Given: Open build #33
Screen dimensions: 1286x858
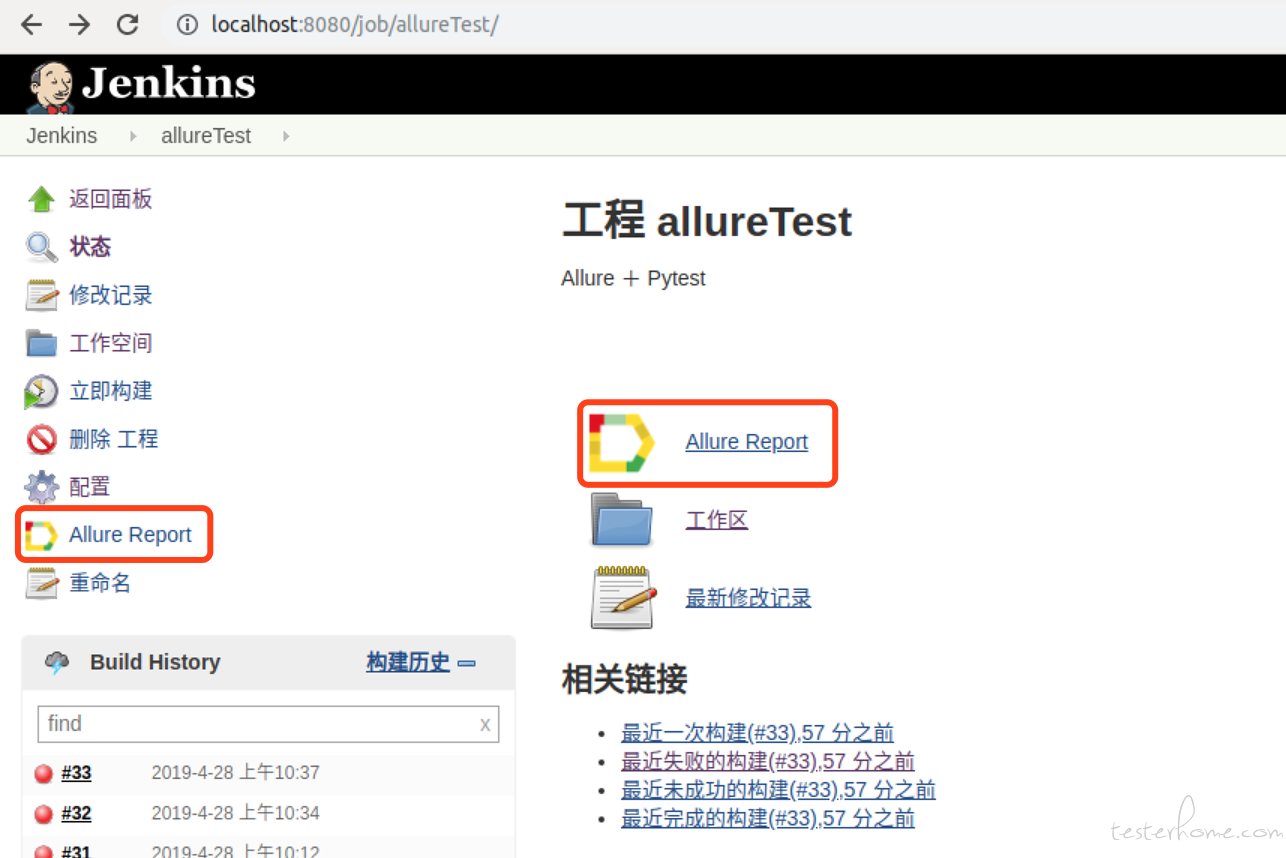Looking at the screenshot, I should pos(76,773).
